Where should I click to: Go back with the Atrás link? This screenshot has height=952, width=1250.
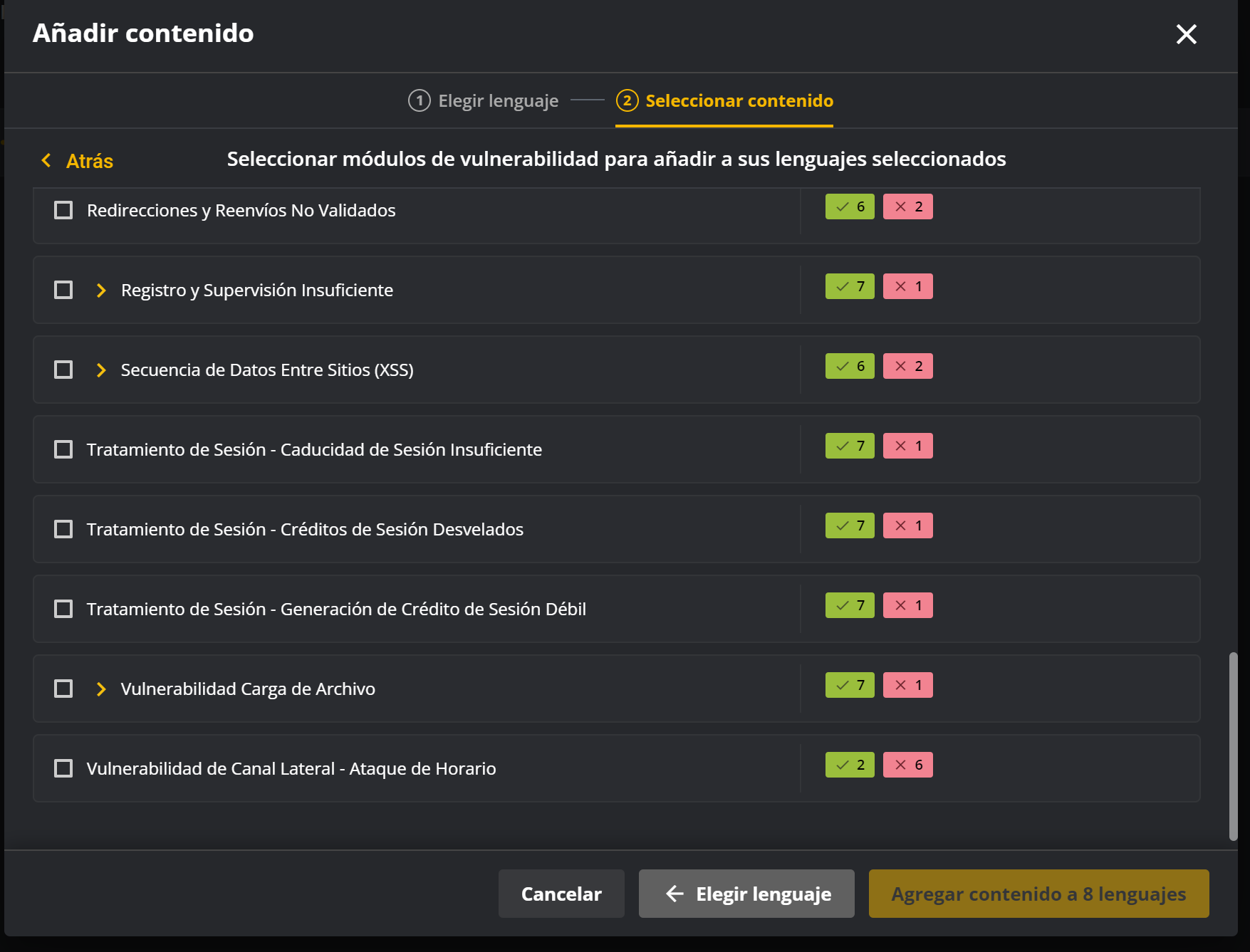point(77,161)
